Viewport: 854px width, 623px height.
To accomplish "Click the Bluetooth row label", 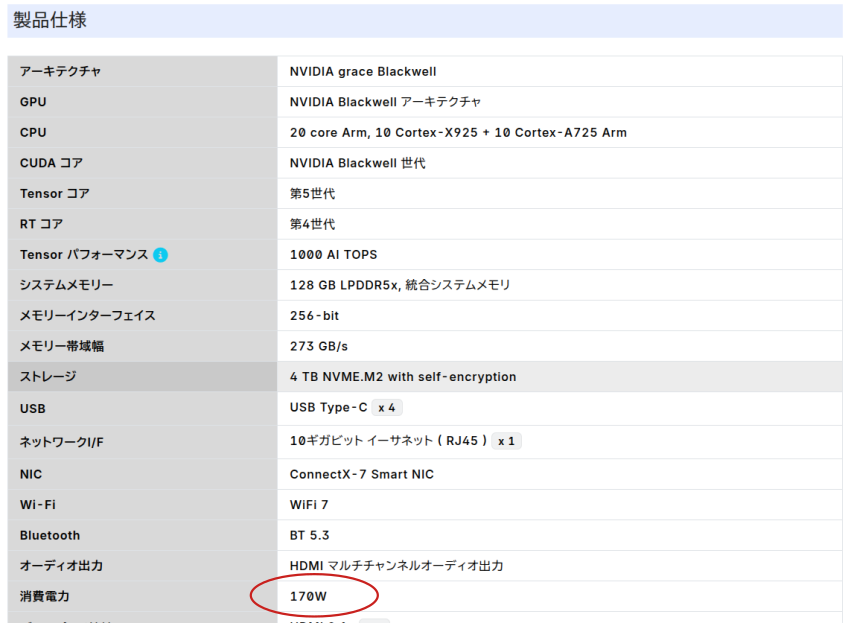I will coord(50,535).
